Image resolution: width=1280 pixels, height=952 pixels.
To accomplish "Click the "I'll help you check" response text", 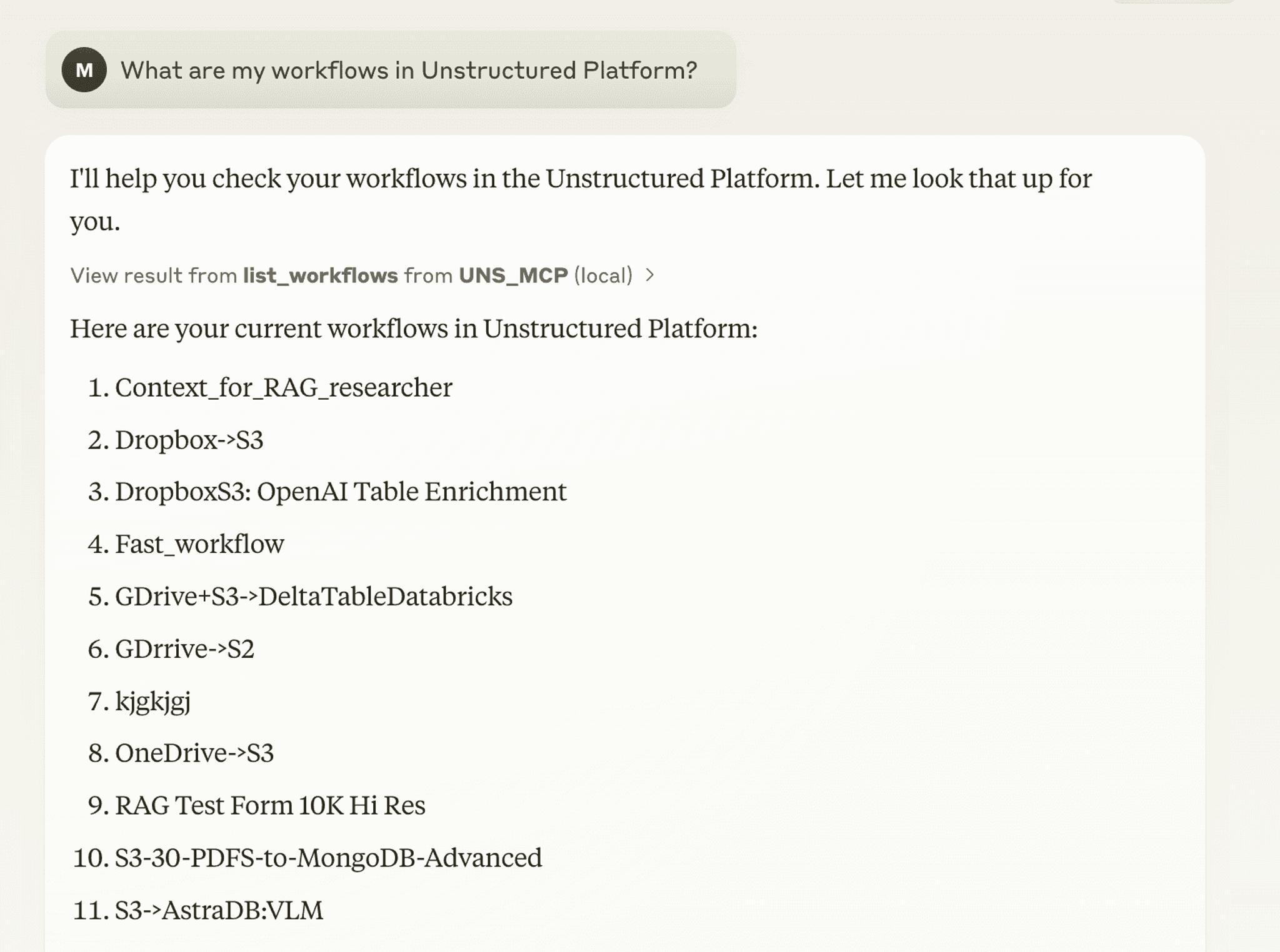I will (x=581, y=200).
